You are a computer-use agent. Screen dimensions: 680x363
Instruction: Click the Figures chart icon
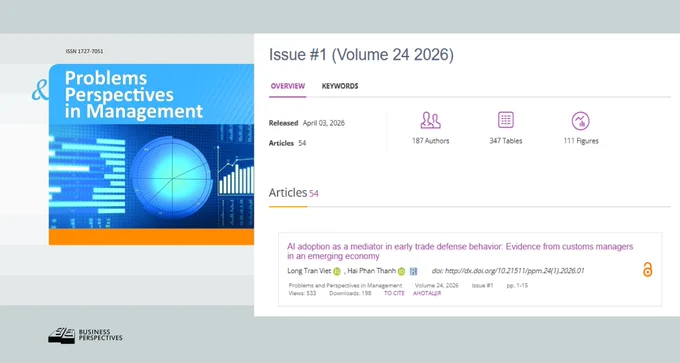(581, 121)
